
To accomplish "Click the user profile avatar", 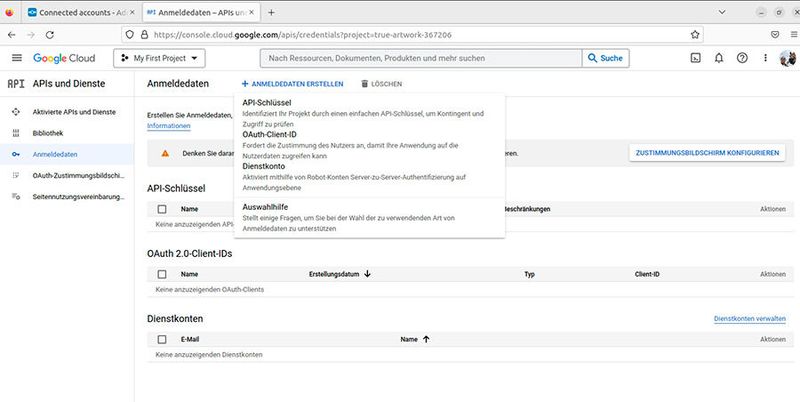I will coord(788,58).
